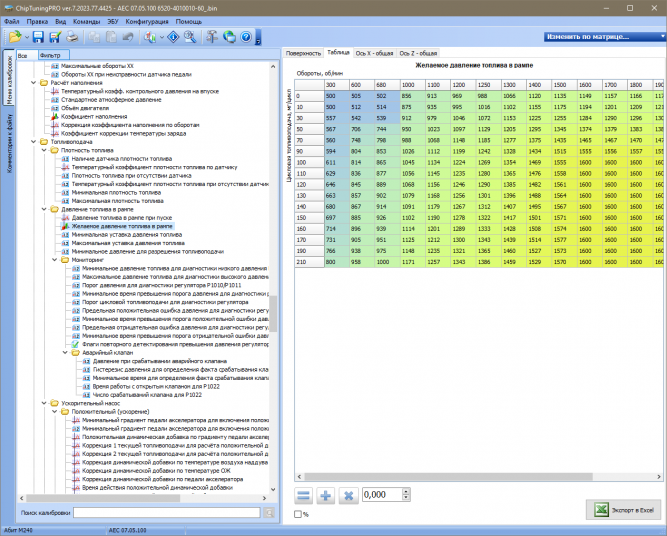Click the table horizontal scrollbar thumb
The height and width of the screenshot is (536, 667).
pyautogui.click(x=448, y=477)
